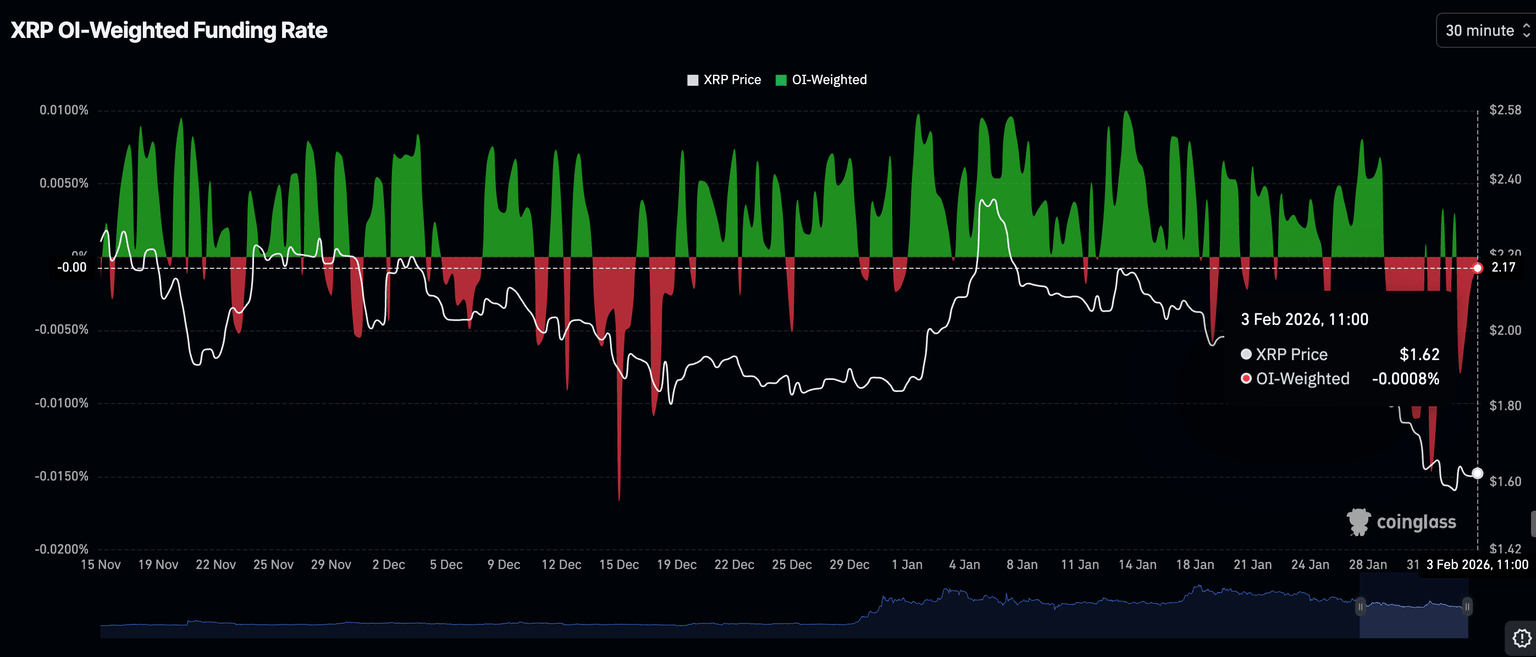This screenshot has height=657, width=1536.
Task: Toggle the OI-Weighted legend series
Action: pyautogui.click(x=821, y=80)
